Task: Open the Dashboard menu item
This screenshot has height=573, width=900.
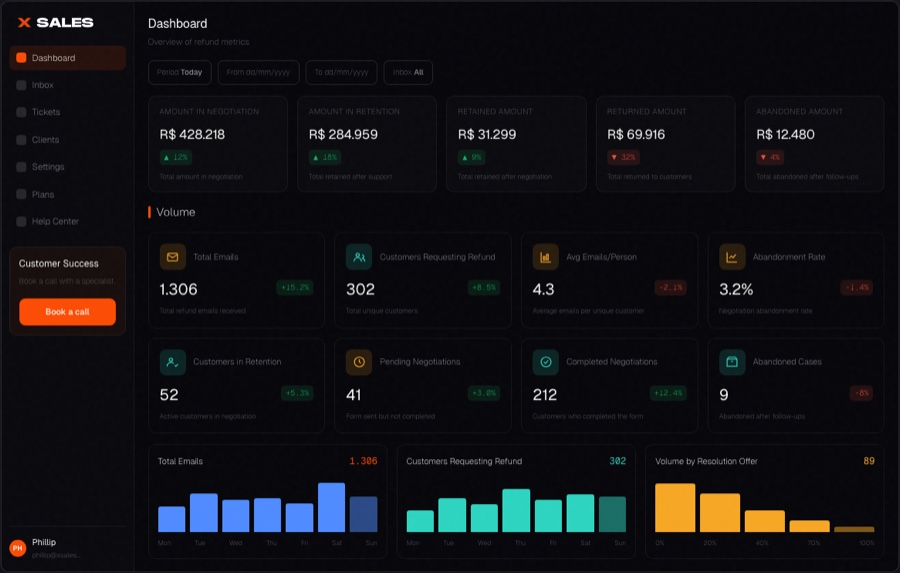Action: [x=67, y=57]
